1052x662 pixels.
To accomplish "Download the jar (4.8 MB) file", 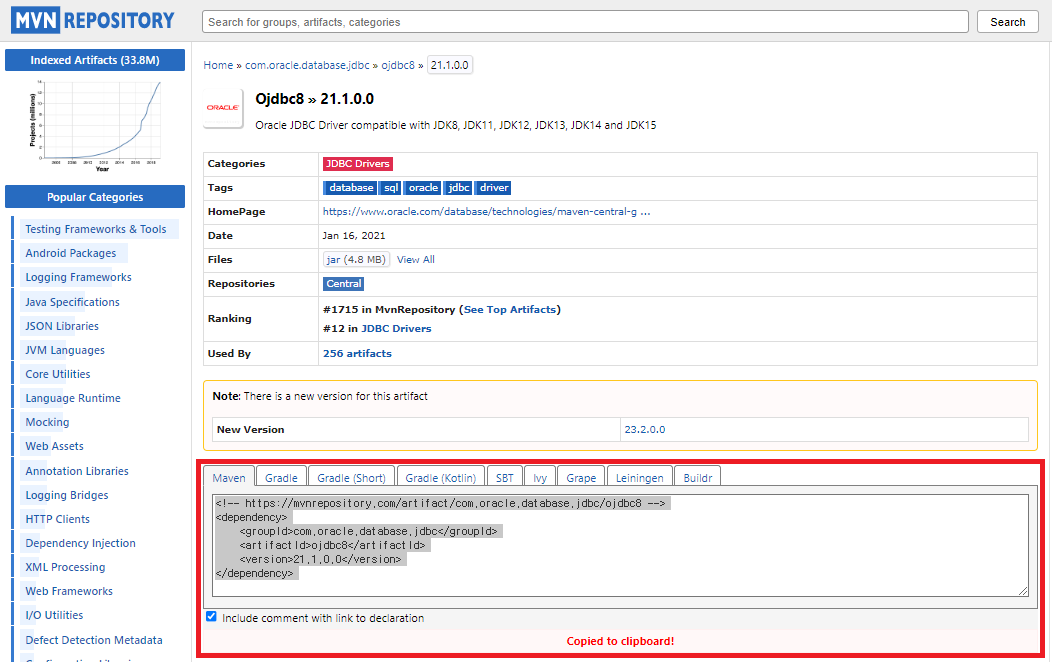I will point(356,260).
